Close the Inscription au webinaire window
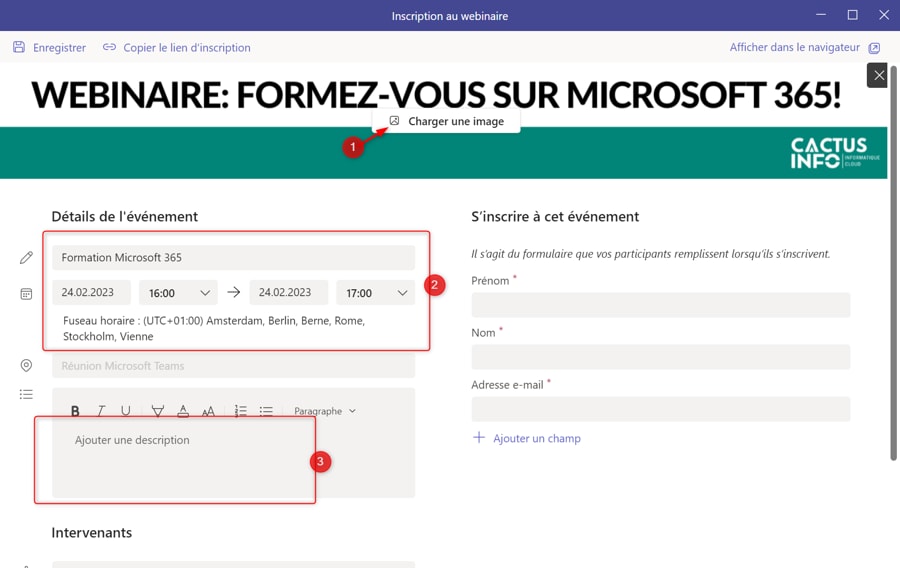This screenshot has height=568, width=900. point(884,15)
